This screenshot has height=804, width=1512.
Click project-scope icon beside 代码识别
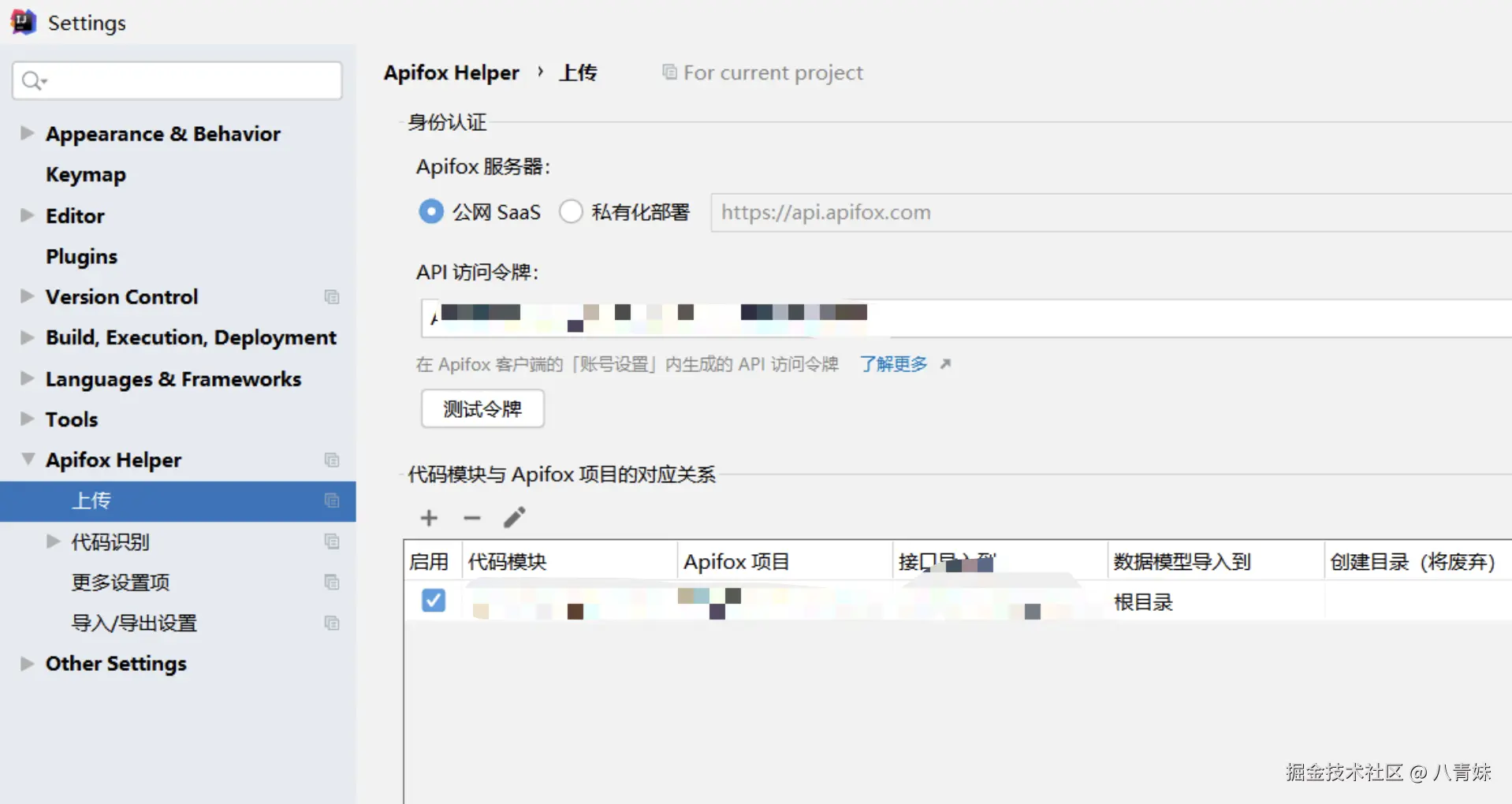pyautogui.click(x=332, y=542)
